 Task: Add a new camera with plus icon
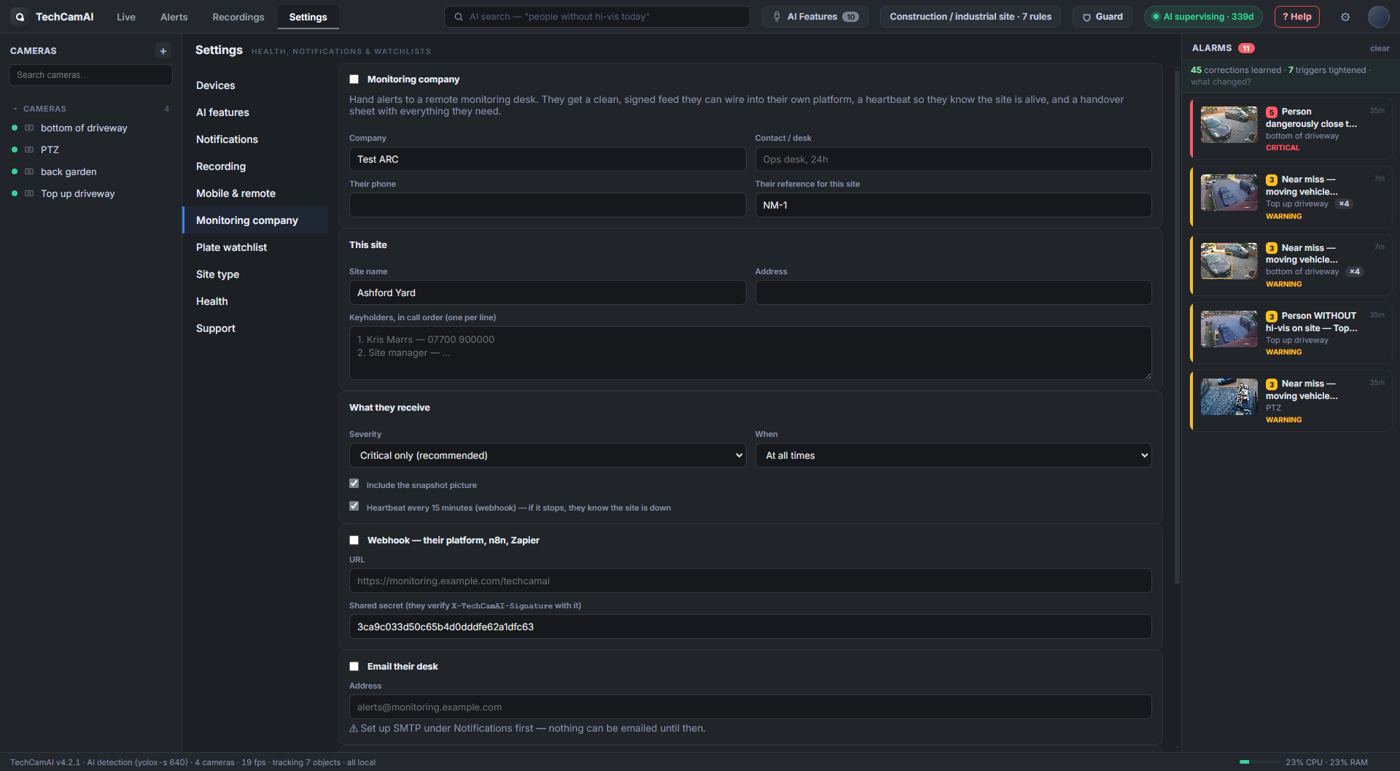tap(163, 51)
